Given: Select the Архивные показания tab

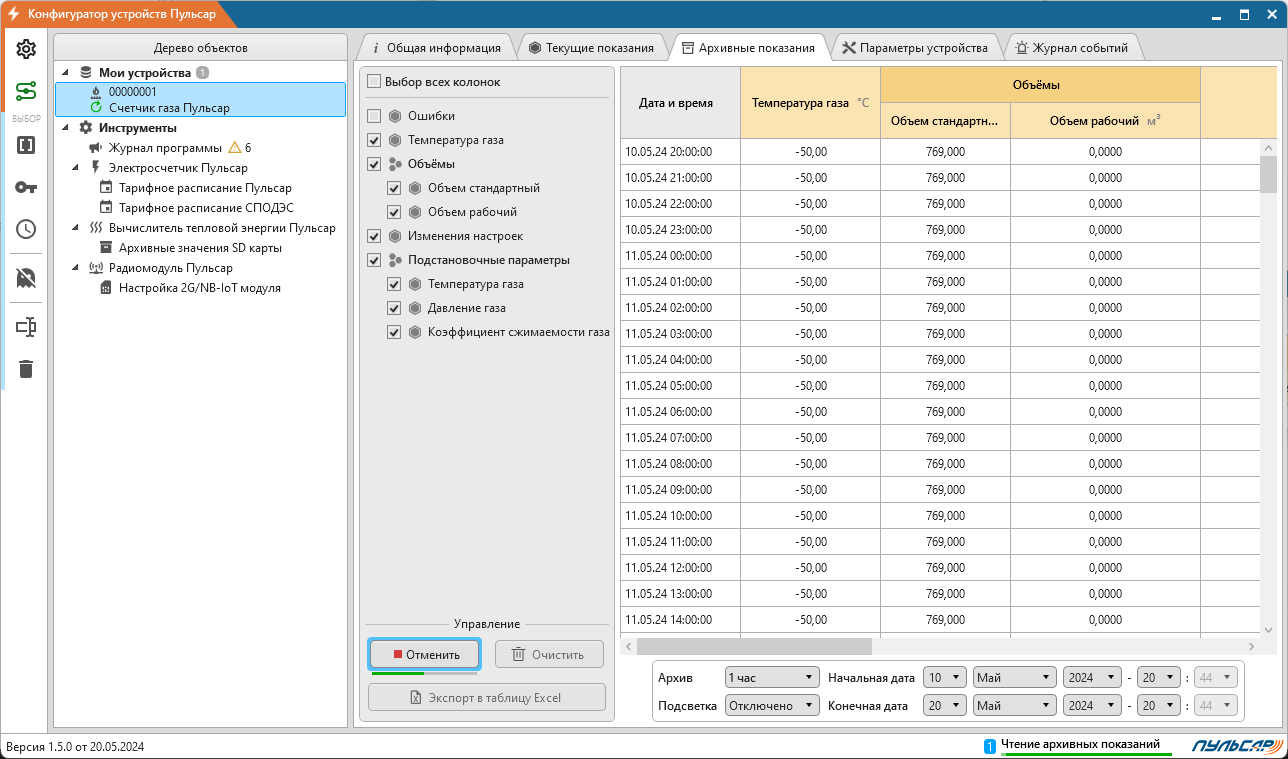Looking at the screenshot, I should 748,47.
